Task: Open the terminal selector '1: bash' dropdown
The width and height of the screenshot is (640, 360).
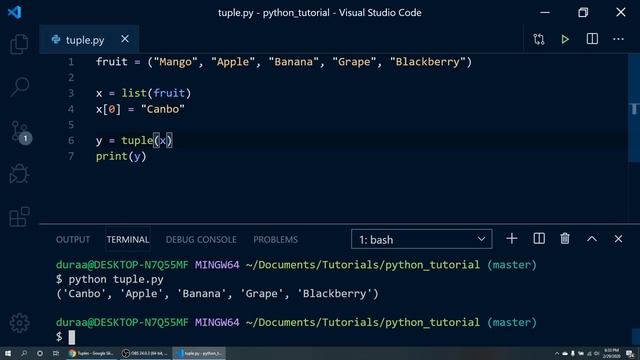Action: coord(422,239)
